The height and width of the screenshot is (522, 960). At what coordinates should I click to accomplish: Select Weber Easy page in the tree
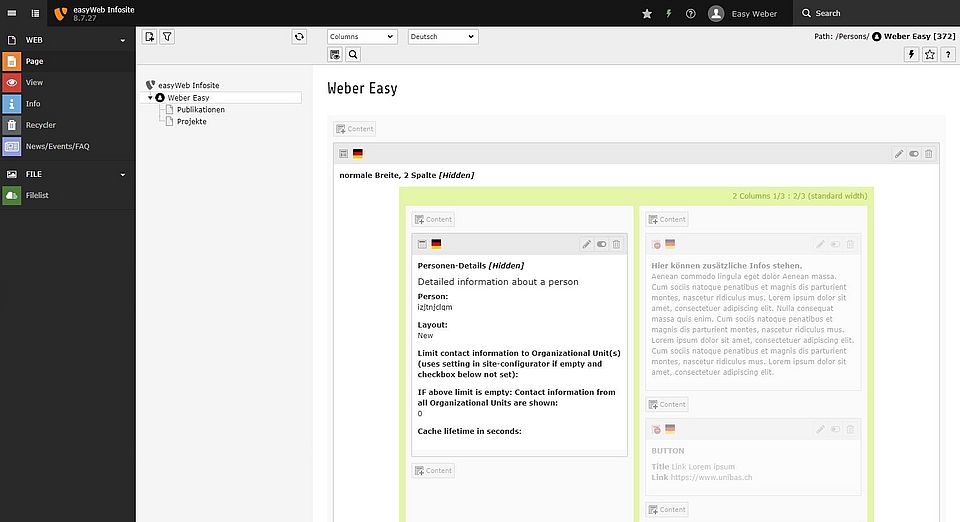pos(189,98)
